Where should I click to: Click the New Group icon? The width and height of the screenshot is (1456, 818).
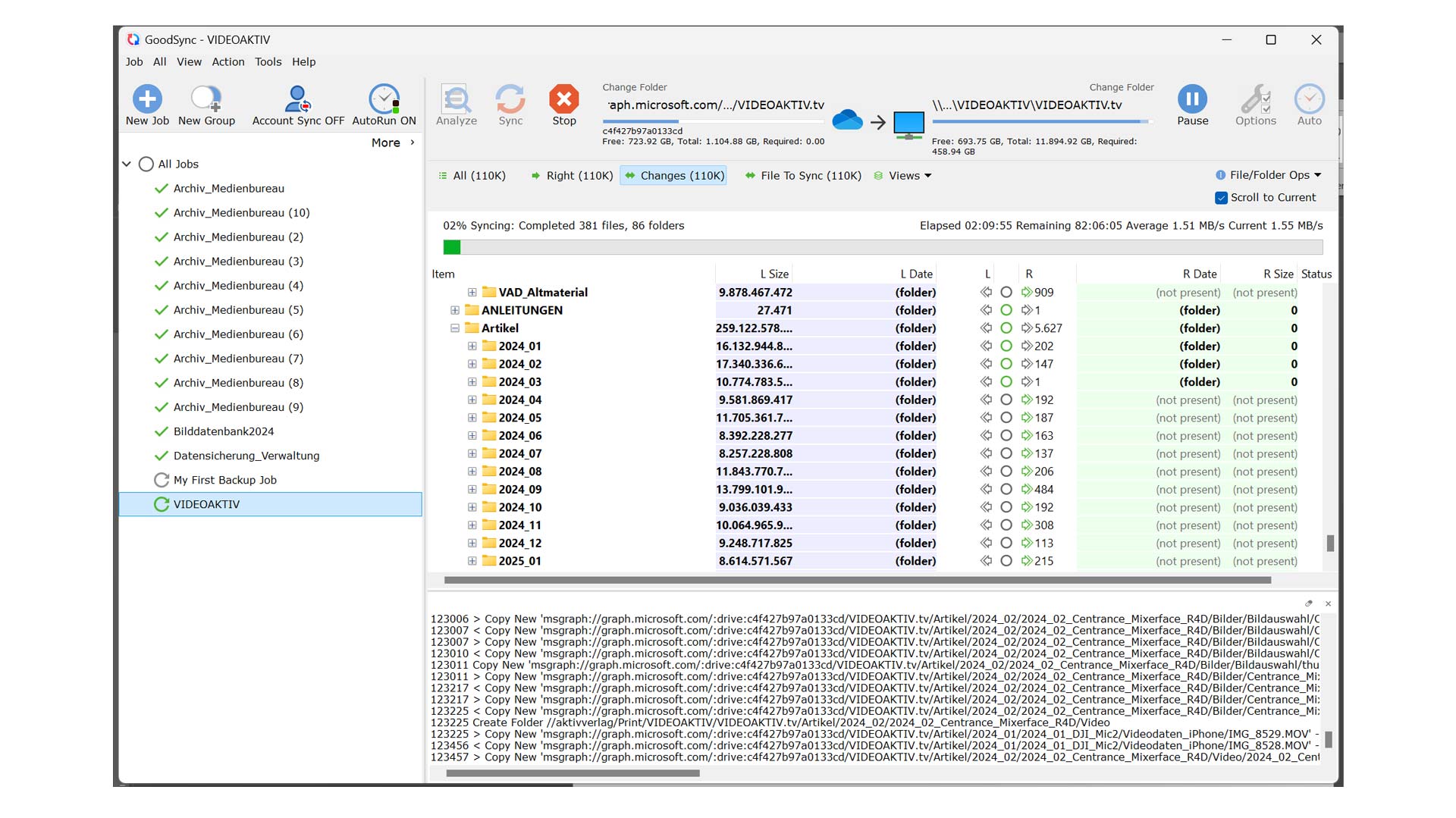point(206,99)
